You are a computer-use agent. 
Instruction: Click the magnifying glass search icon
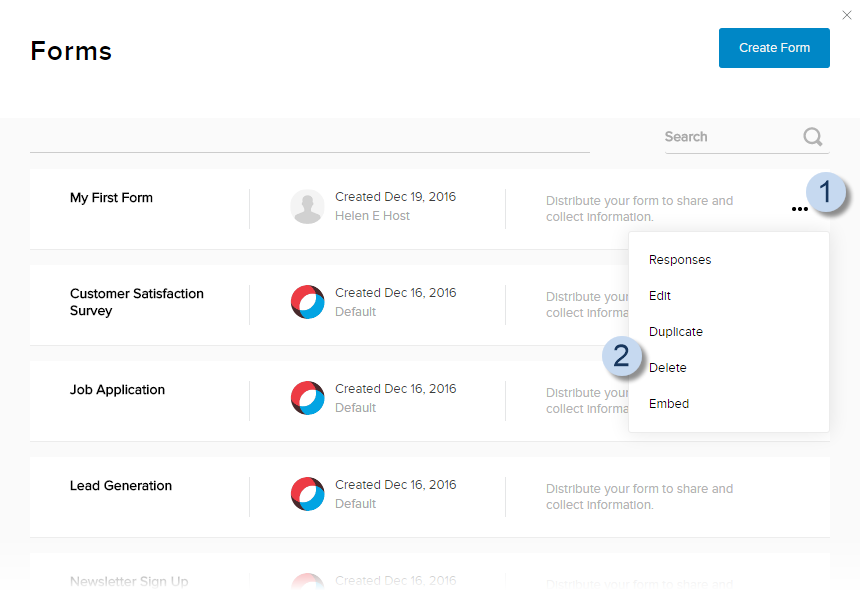coord(813,137)
